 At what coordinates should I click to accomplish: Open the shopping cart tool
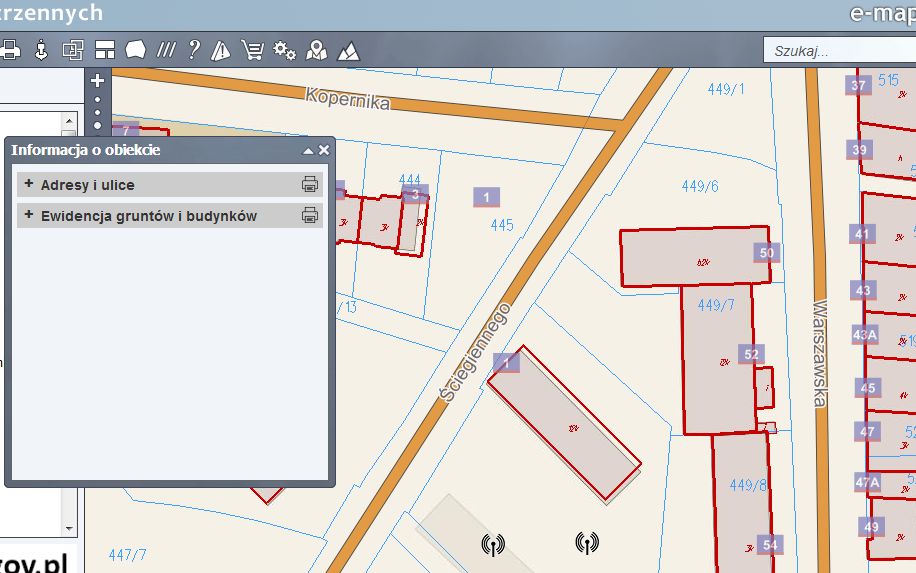click(x=252, y=49)
